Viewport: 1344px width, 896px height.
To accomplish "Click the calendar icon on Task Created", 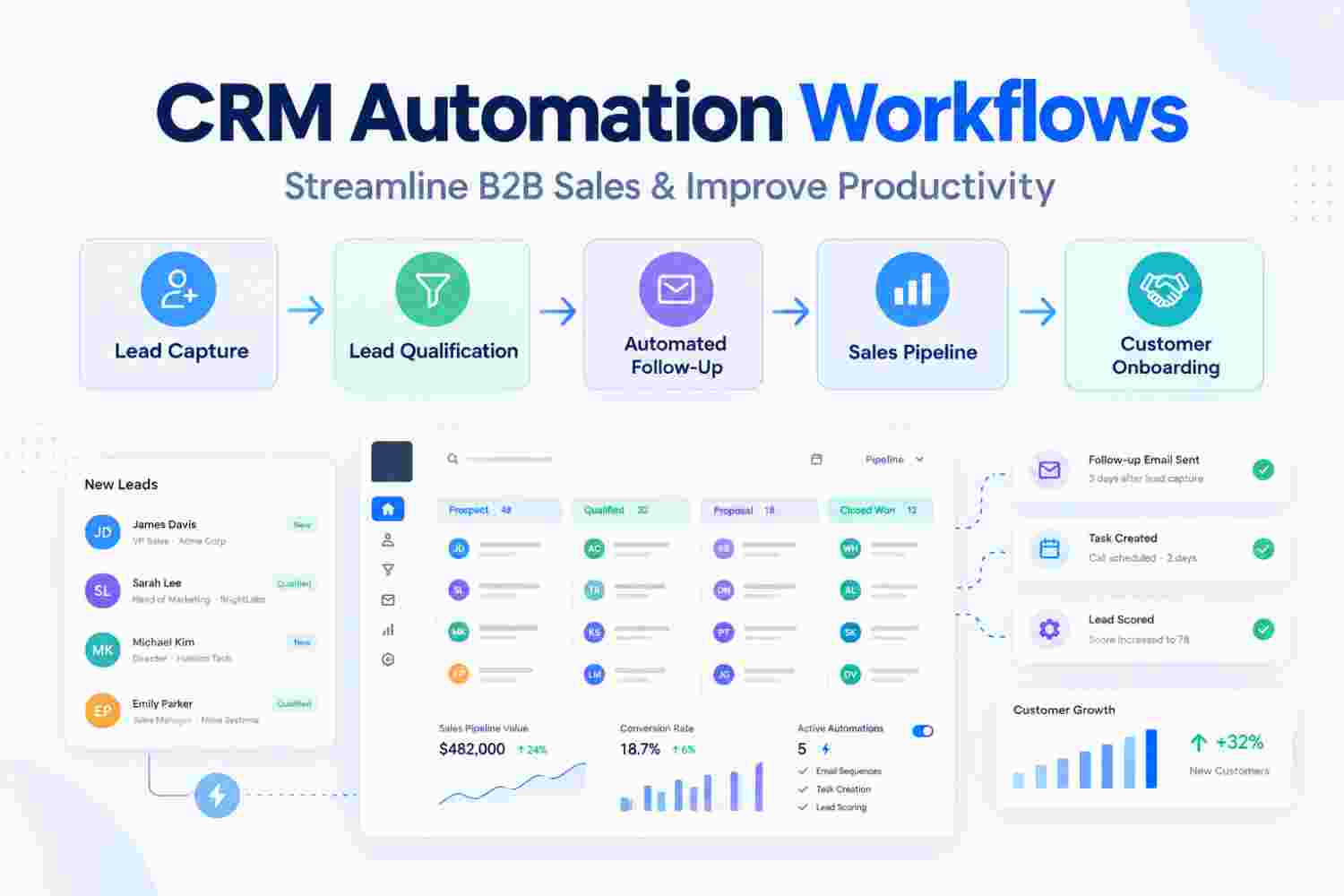I will 1049,548.
